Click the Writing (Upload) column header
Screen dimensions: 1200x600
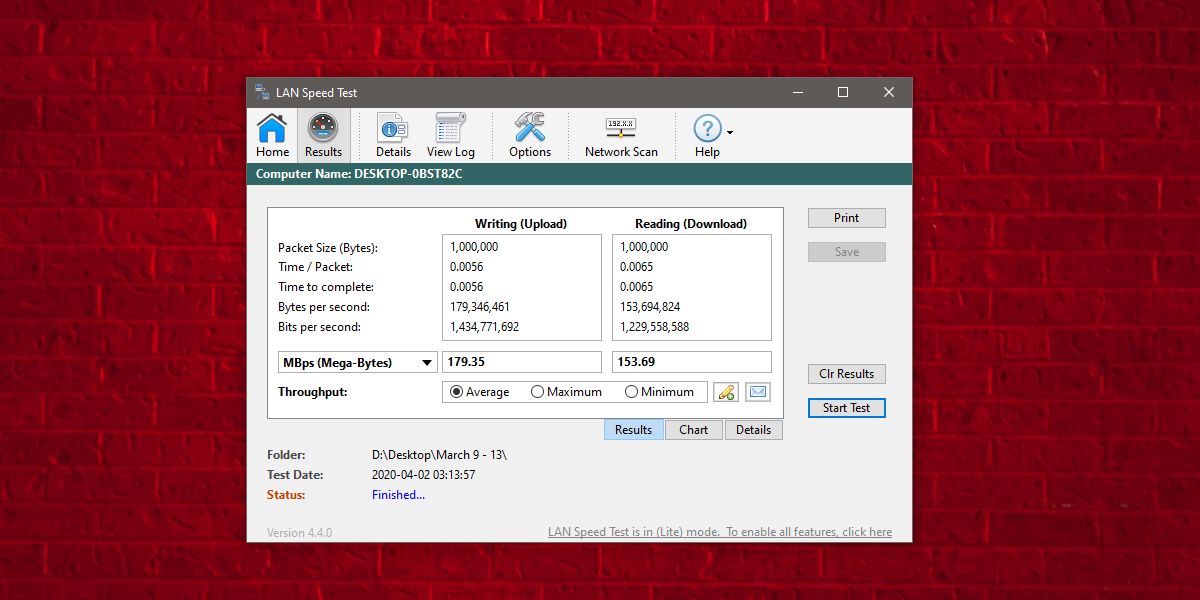[520, 224]
